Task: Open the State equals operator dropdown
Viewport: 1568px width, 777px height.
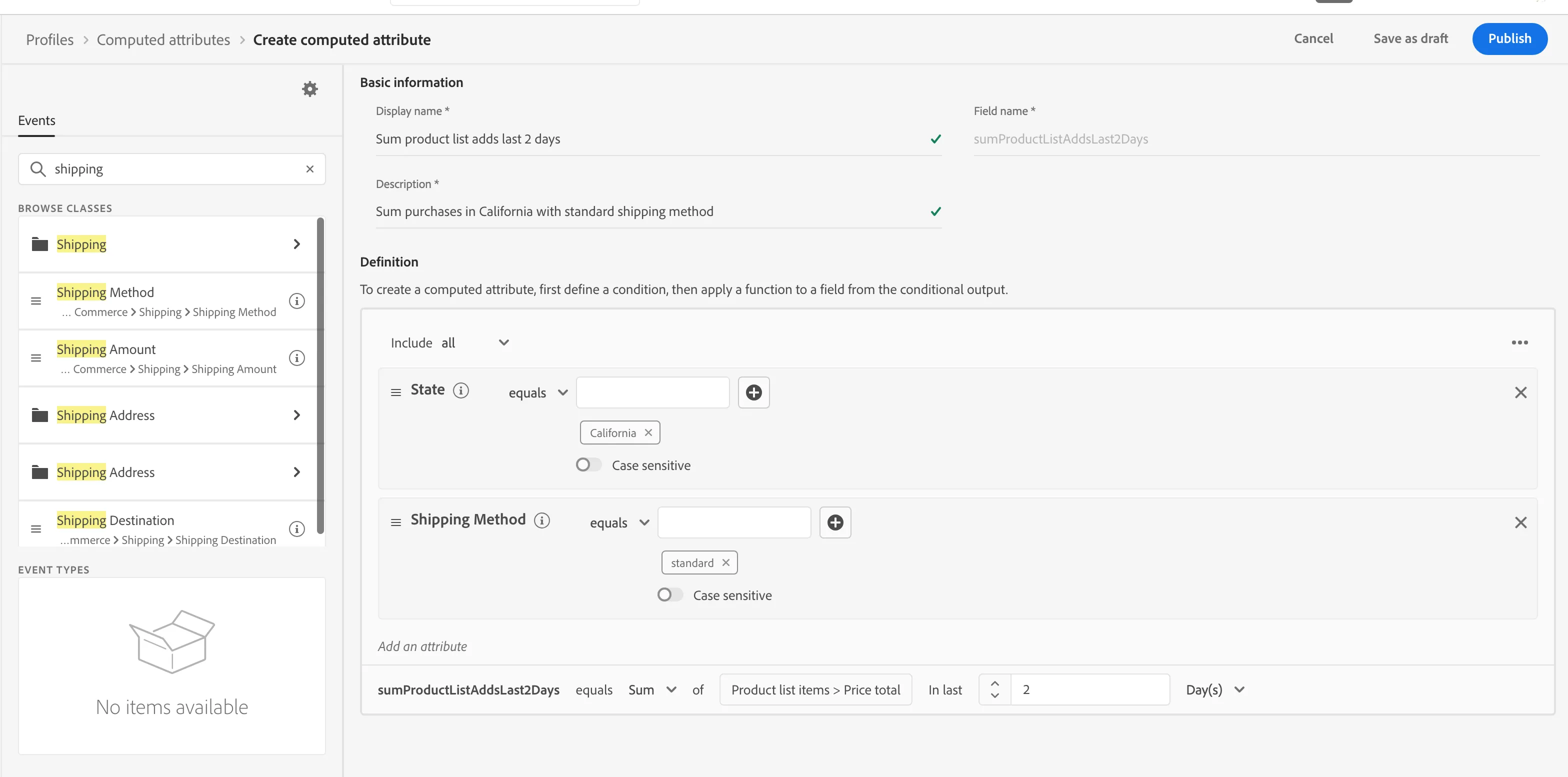Action: click(538, 393)
